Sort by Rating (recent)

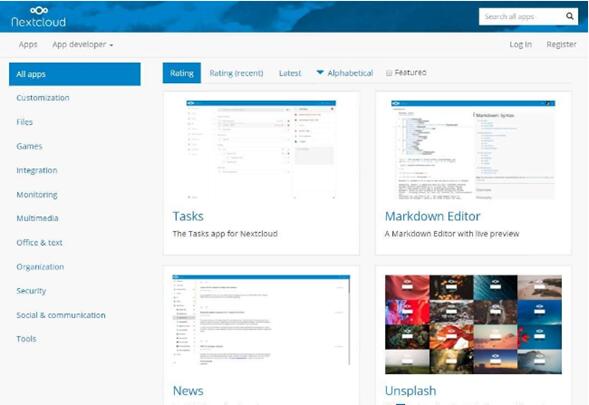click(236, 73)
